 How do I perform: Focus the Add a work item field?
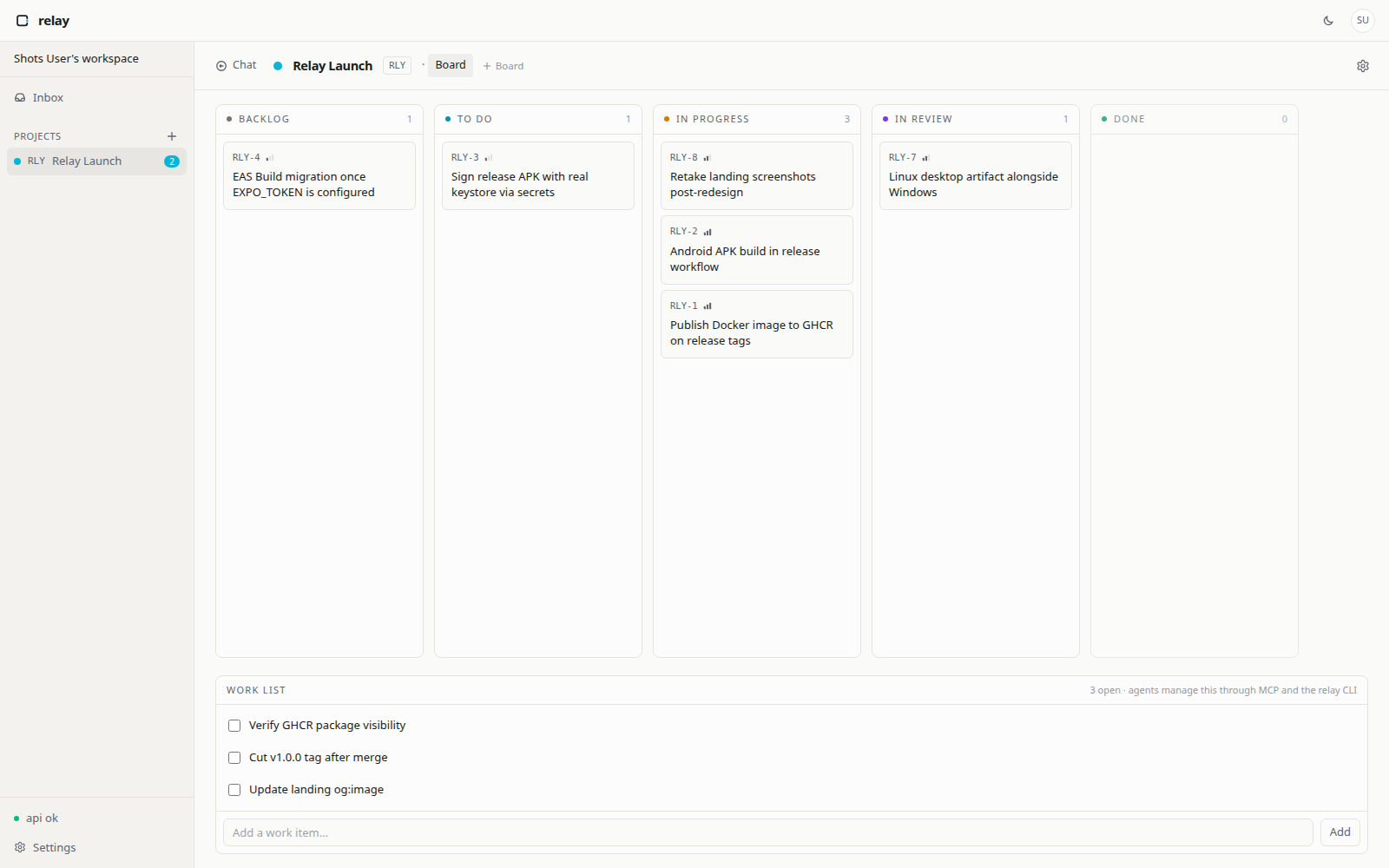pos(768,832)
